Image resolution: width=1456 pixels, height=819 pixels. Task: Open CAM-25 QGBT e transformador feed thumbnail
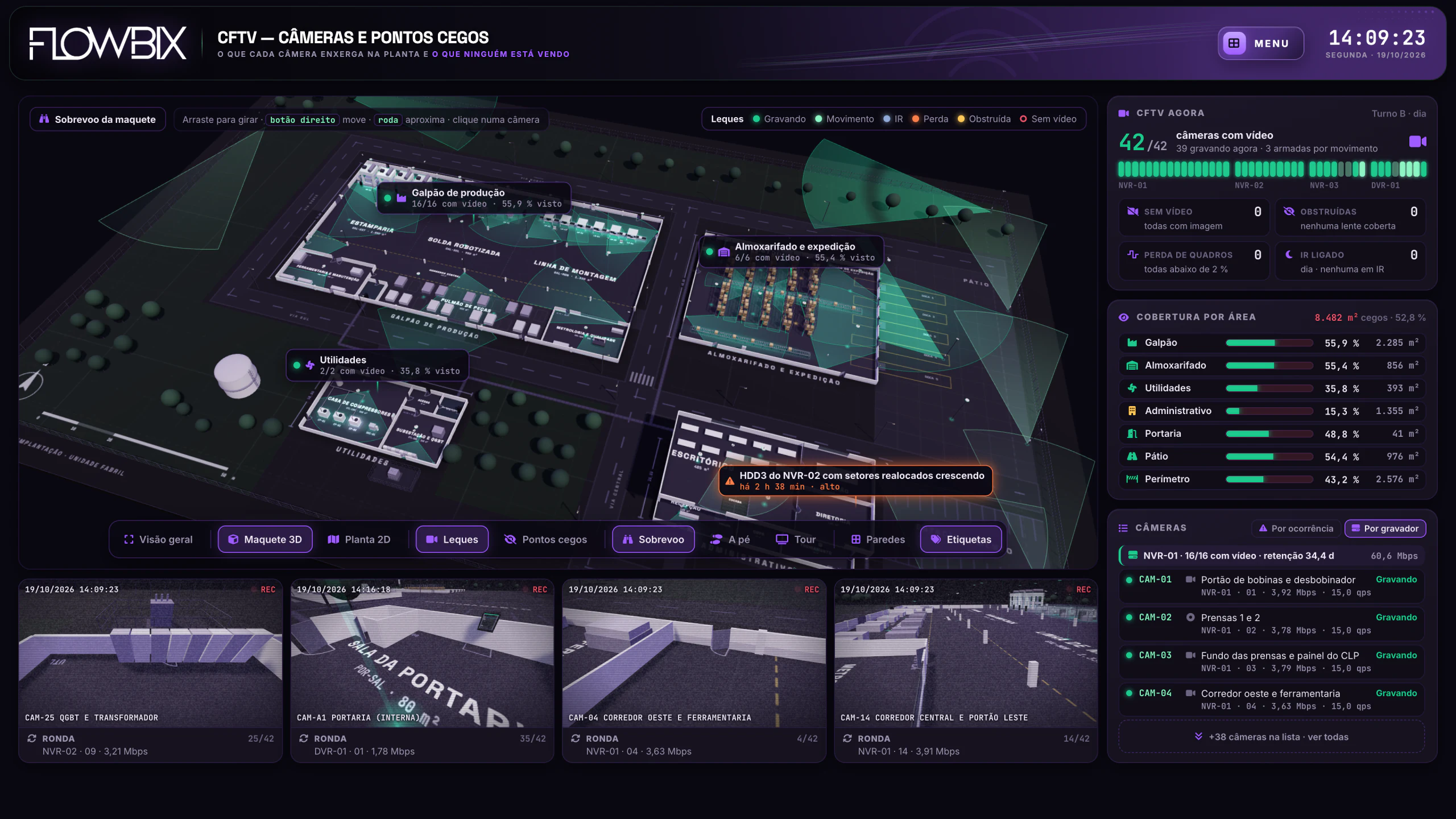[150, 653]
